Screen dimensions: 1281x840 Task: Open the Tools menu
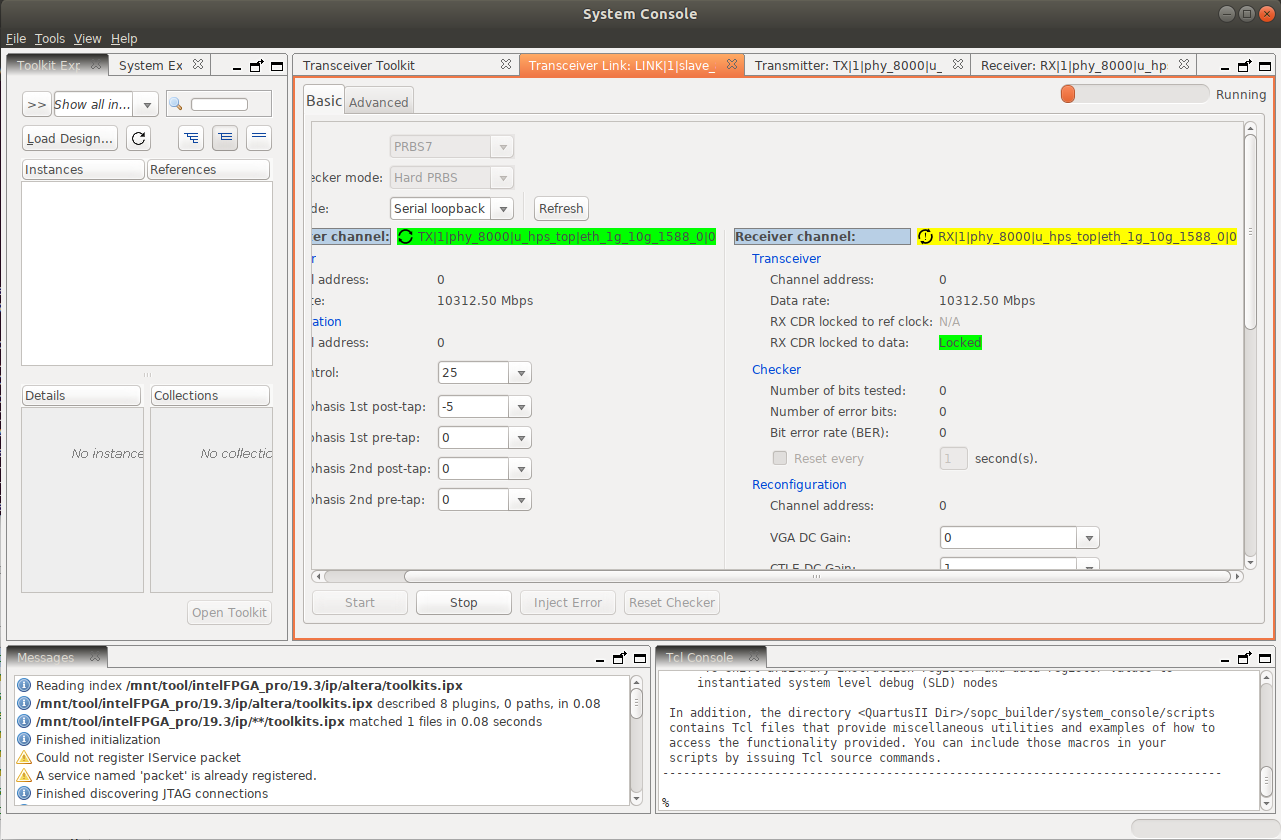pyautogui.click(x=49, y=38)
